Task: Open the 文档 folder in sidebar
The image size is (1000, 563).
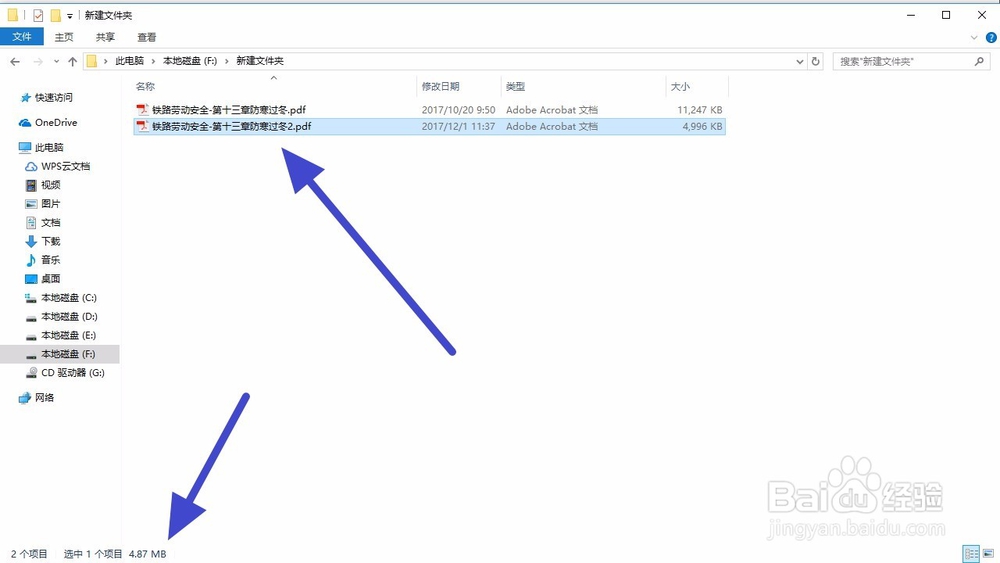Action: pos(50,223)
